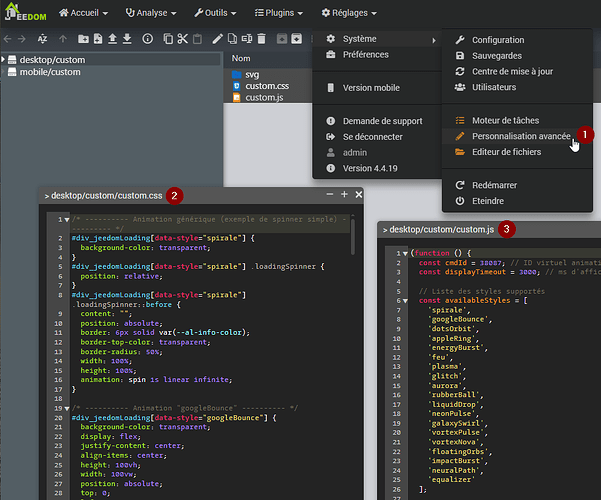Click the copy toolbar icon

pos(168,39)
